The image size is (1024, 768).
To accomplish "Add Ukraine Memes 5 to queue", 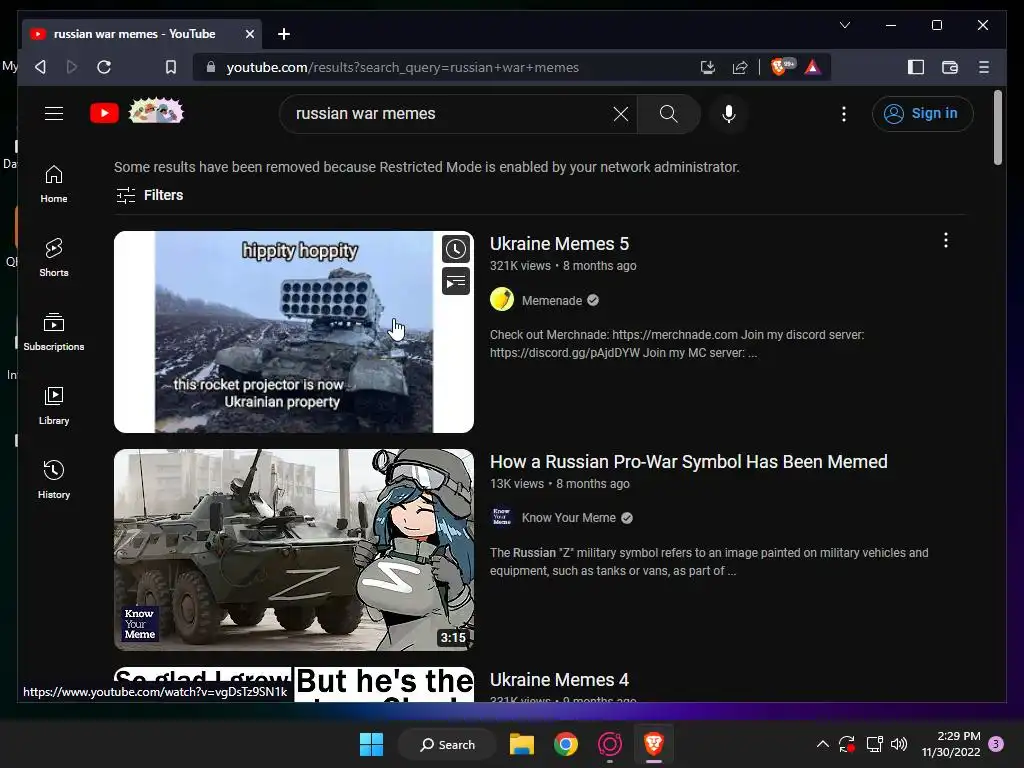I will click(456, 281).
